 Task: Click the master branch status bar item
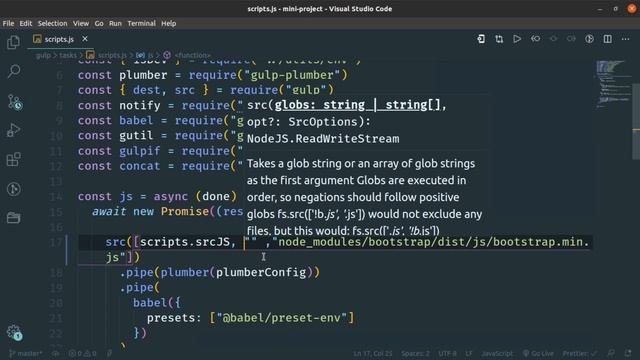[26, 353]
